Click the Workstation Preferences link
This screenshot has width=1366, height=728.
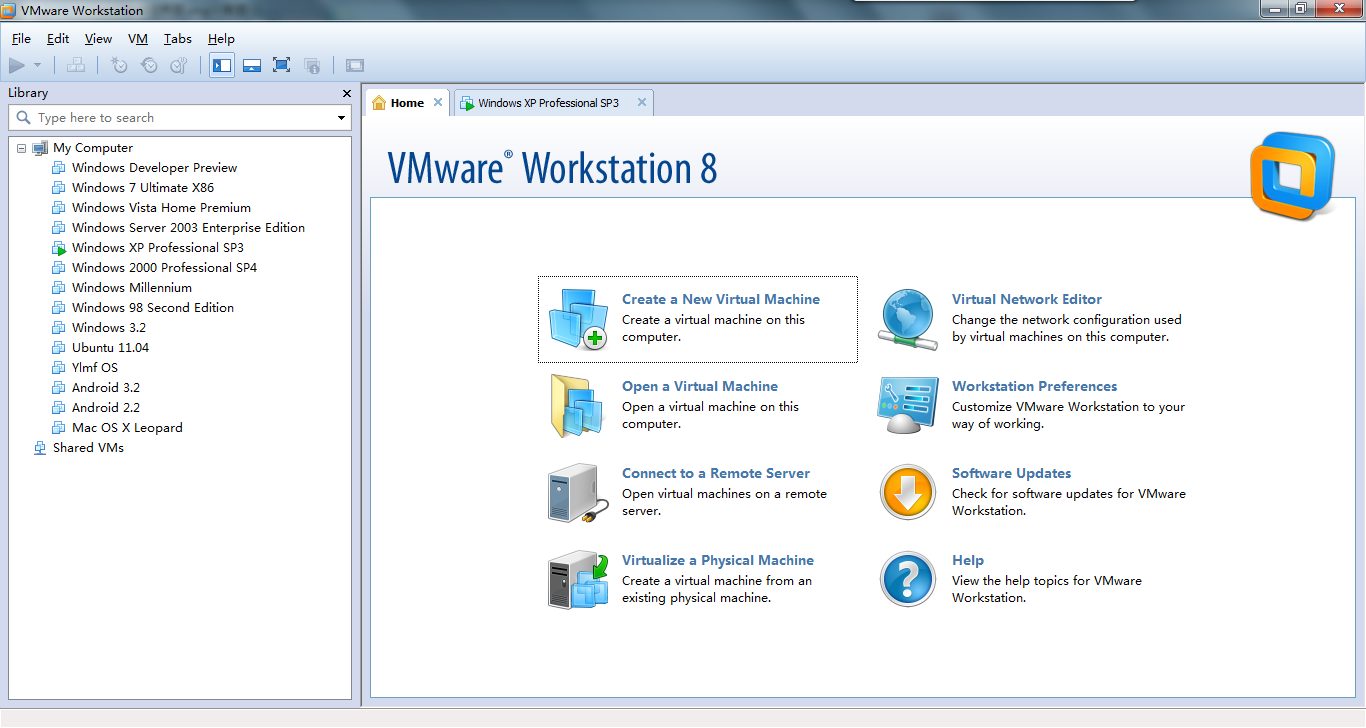tap(1035, 386)
